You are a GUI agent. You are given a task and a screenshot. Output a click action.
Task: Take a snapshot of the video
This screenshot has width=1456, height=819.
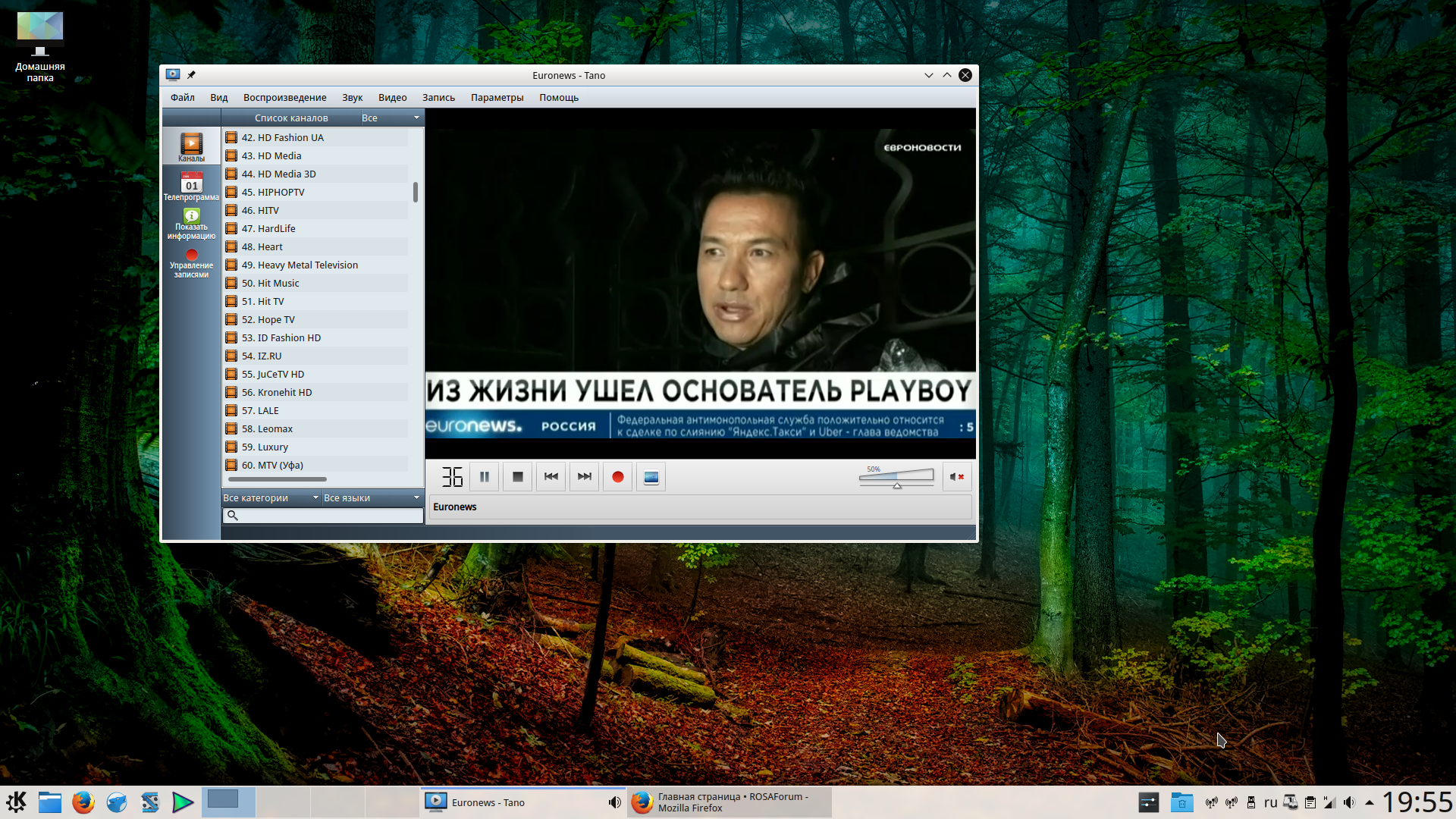[651, 477]
